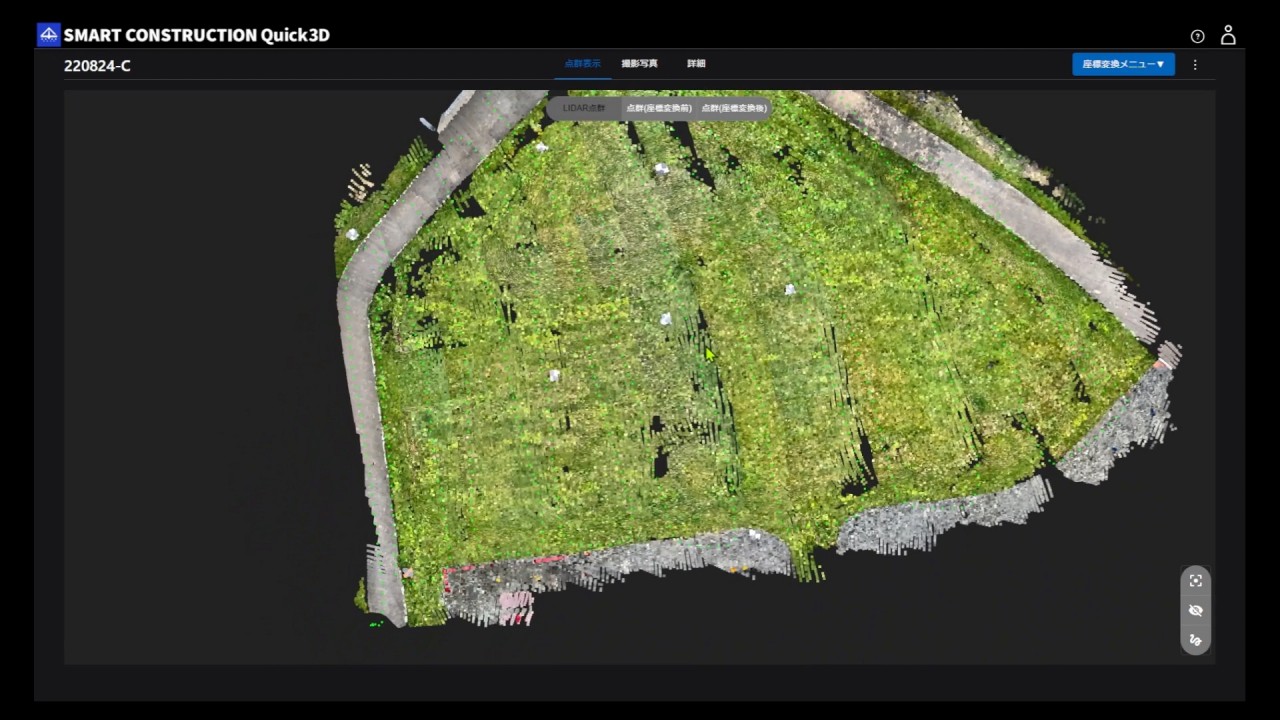Click the project name 220824-C
The height and width of the screenshot is (720, 1280).
pyautogui.click(x=97, y=66)
